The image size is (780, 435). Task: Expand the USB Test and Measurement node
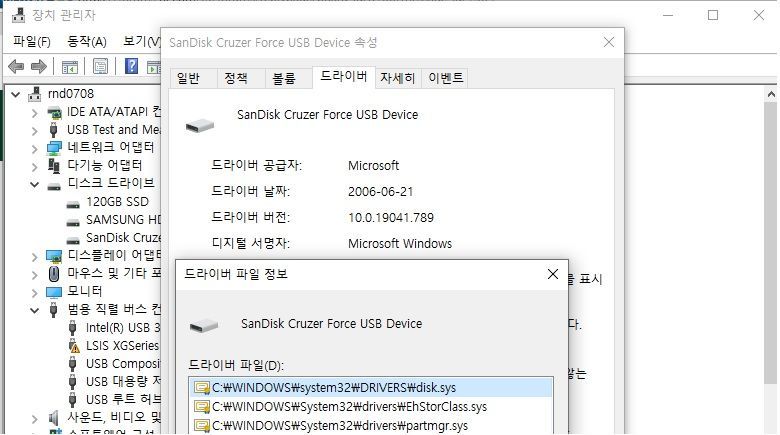coord(34,131)
